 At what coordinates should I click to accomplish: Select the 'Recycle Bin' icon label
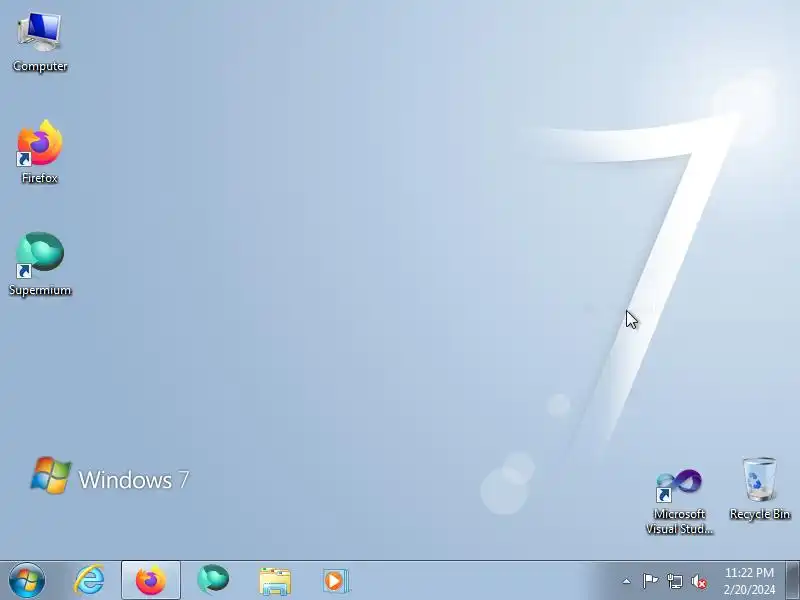pyautogui.click(x=760, y=514)
